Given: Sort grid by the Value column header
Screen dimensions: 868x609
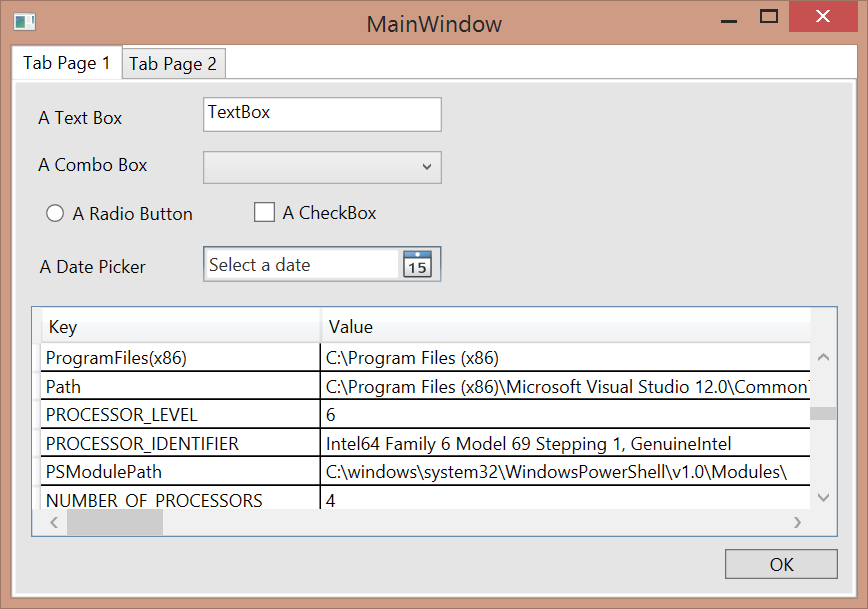Looking at the screenshot, I should (565, 327).
